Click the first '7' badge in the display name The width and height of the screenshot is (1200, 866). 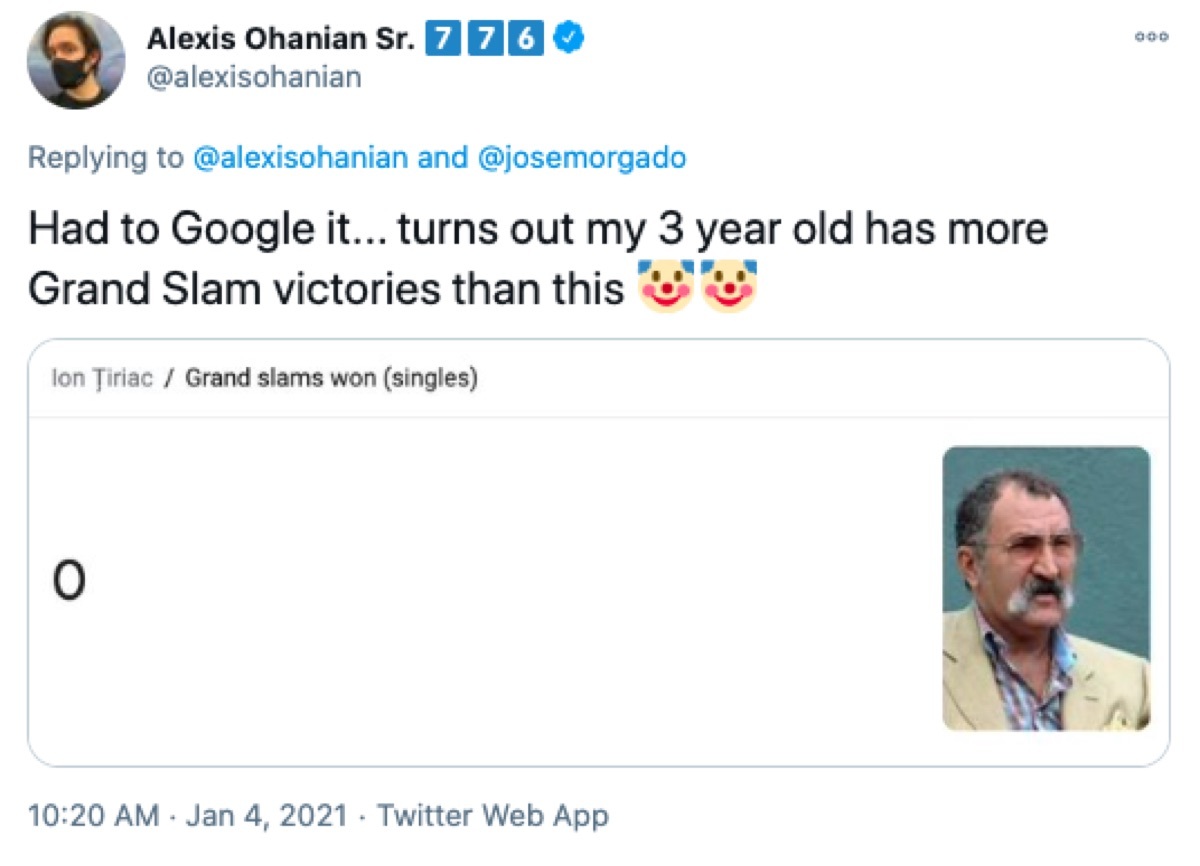point(443,40)
